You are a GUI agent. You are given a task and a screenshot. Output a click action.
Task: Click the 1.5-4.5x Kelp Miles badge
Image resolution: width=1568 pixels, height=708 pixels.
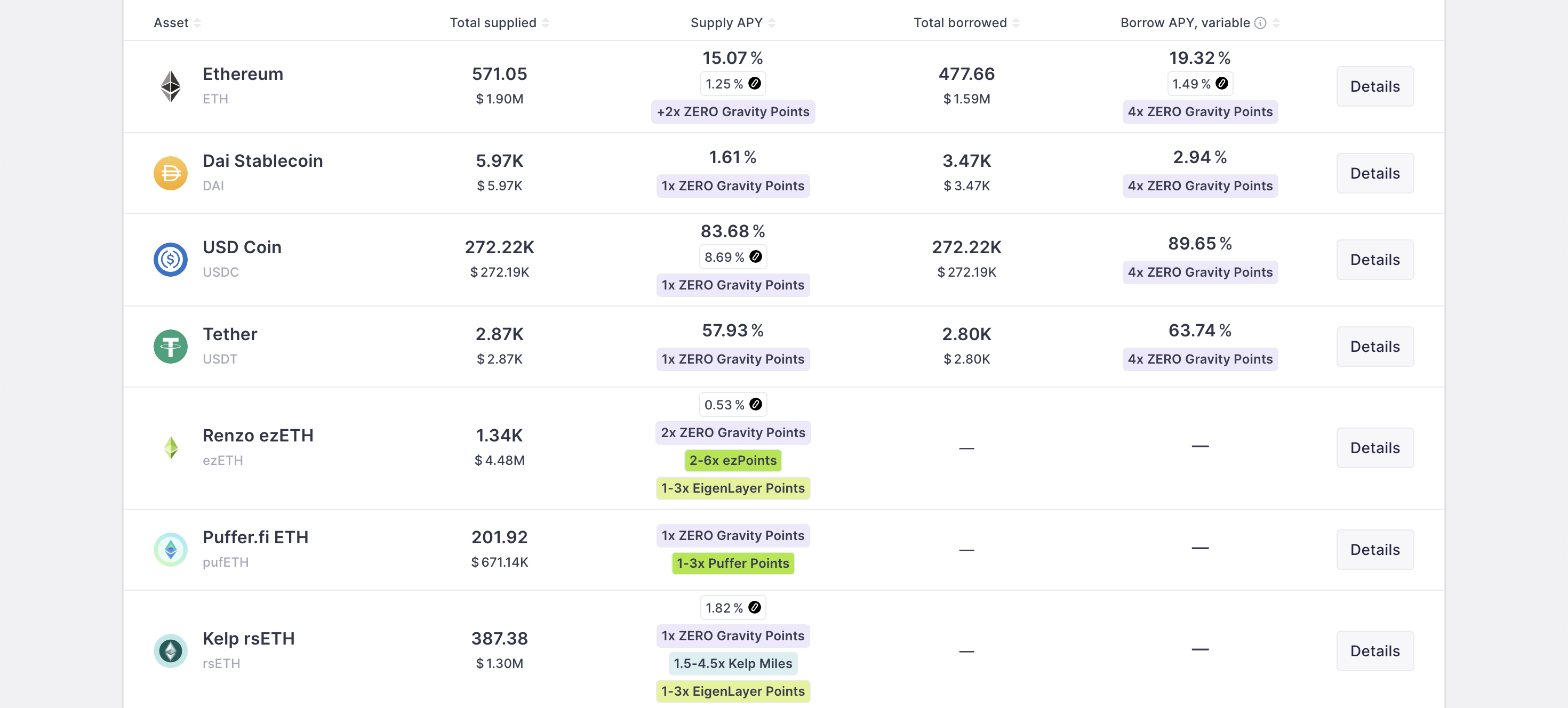(733, 664)
